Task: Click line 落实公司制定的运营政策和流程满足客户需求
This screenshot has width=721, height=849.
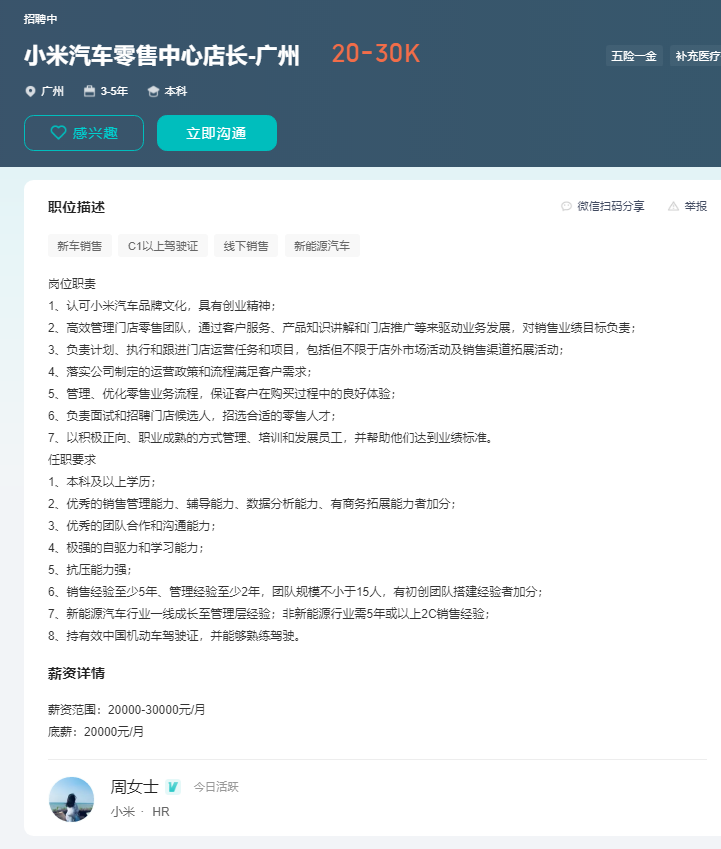Action: pos(180,371)
